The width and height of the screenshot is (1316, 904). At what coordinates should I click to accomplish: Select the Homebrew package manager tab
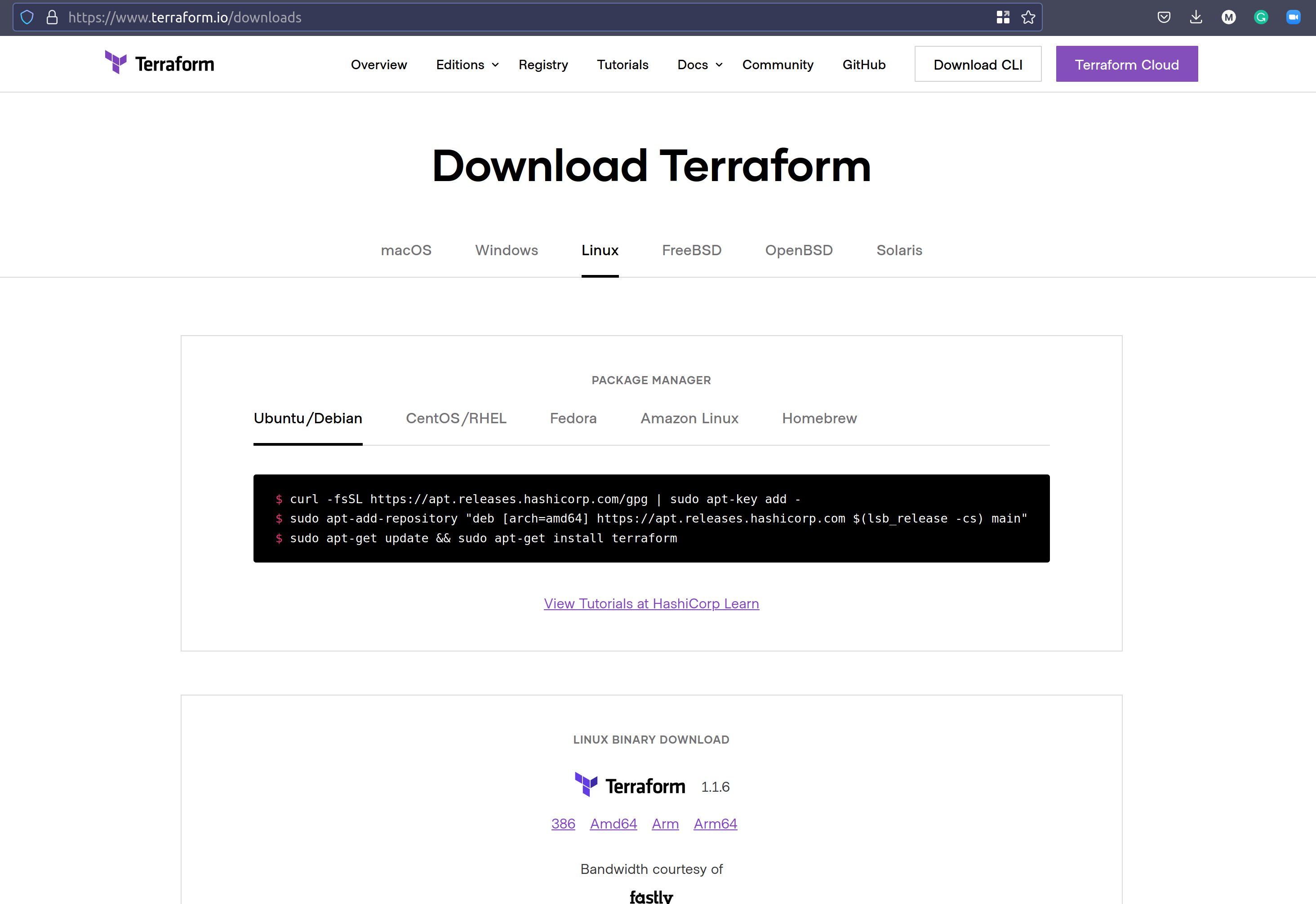[x=818, y=418]
